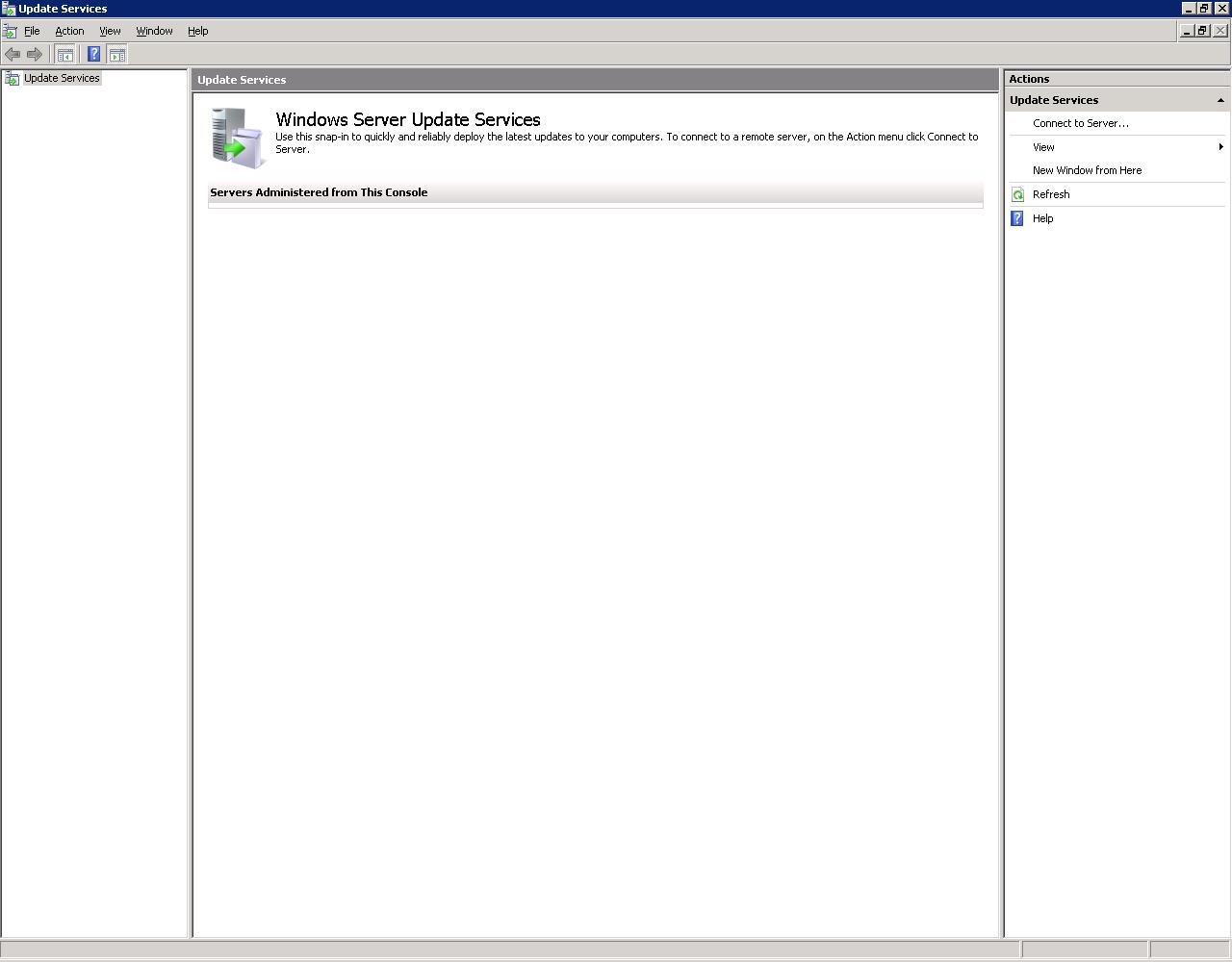
Task: Collapse the Update Services section in Actions
Action: coord(1220,100)
